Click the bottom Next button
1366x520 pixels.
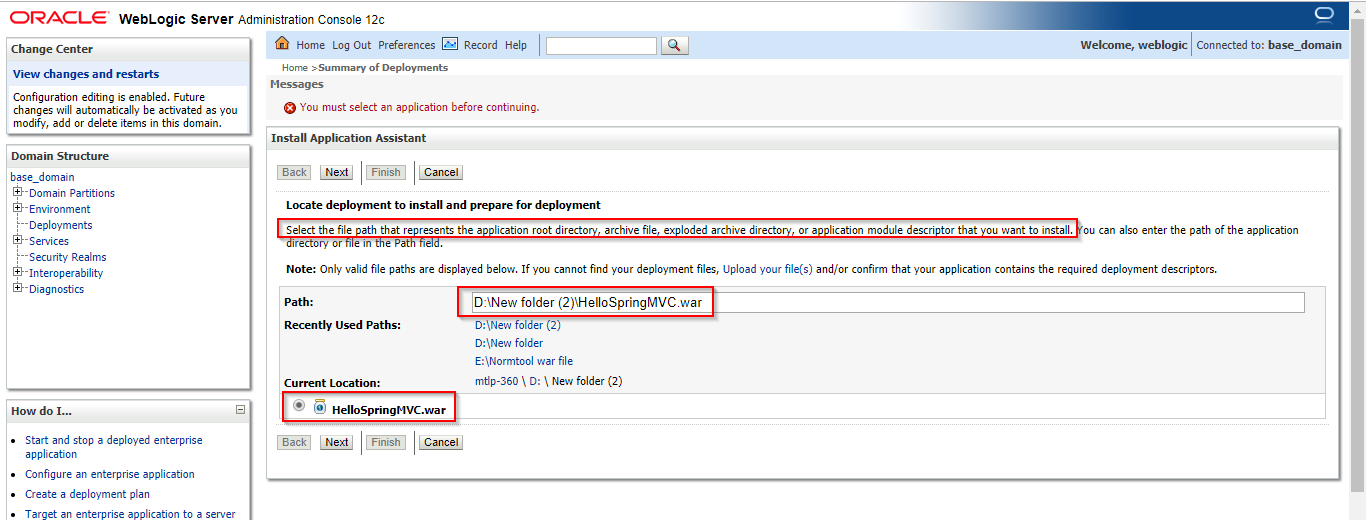tap(337, 442)
